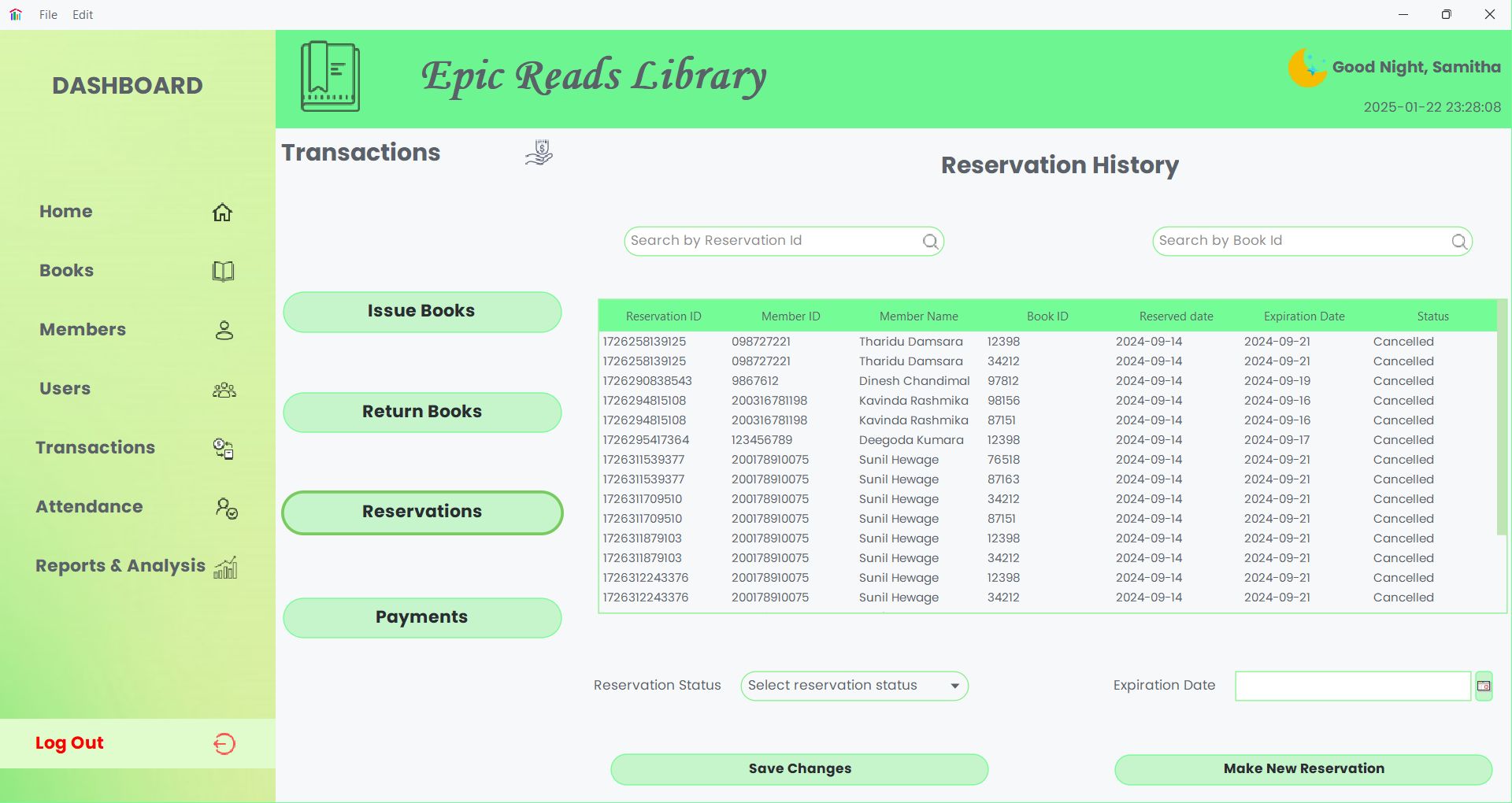This screenshot has width=1512, height=803.
Task: Open the Edit menu
Action: [83, 14]
